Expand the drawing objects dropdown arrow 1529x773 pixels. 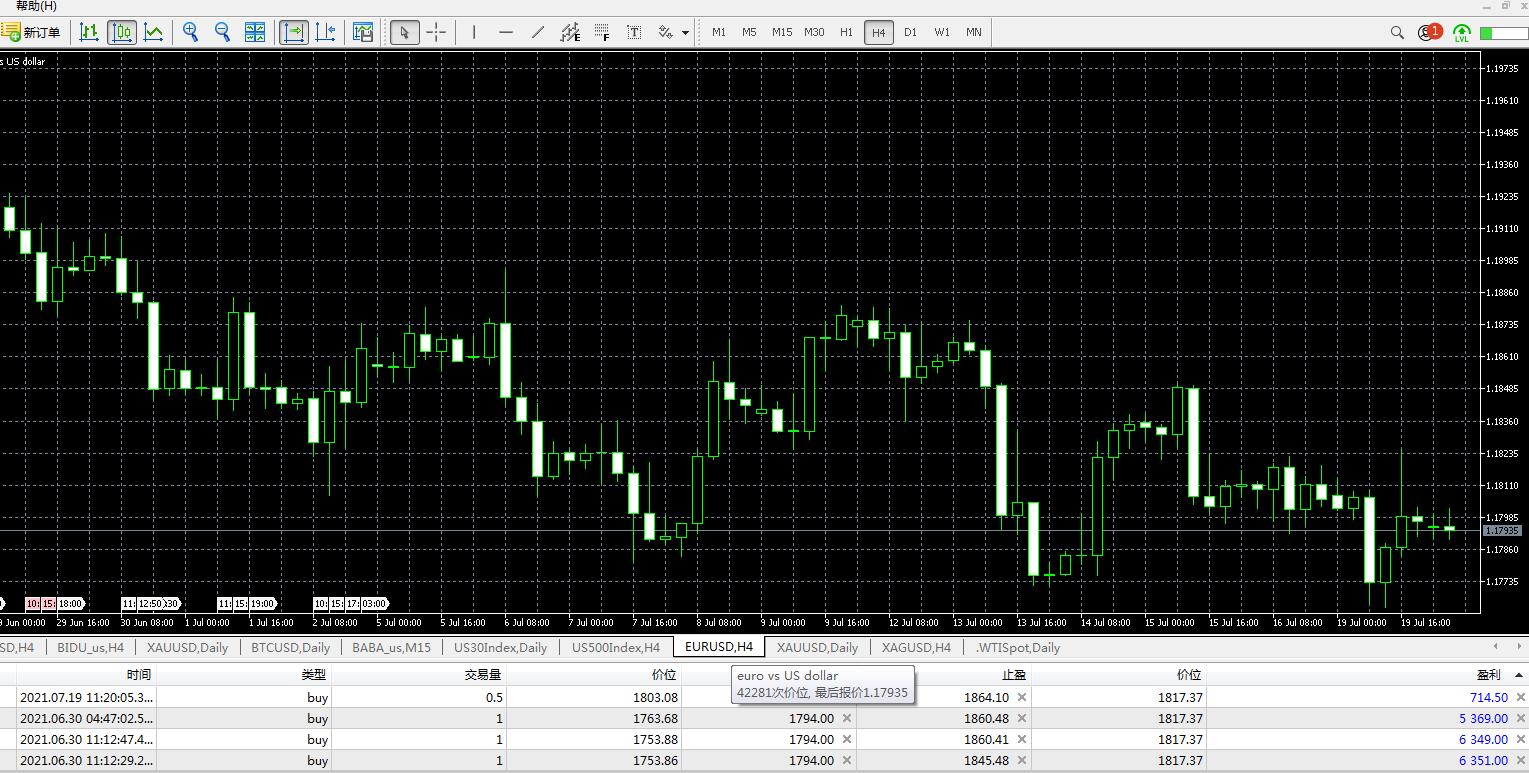pos(685,32)
